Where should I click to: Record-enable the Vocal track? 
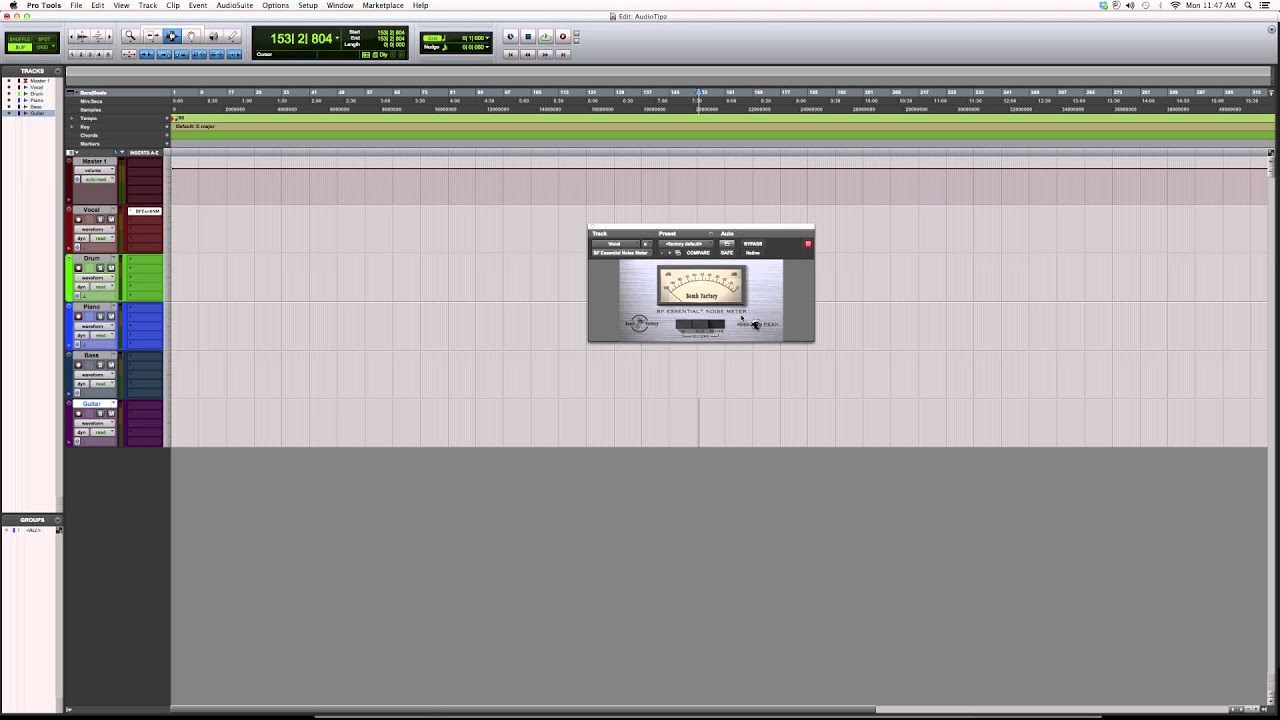click(x=78, y=219)
